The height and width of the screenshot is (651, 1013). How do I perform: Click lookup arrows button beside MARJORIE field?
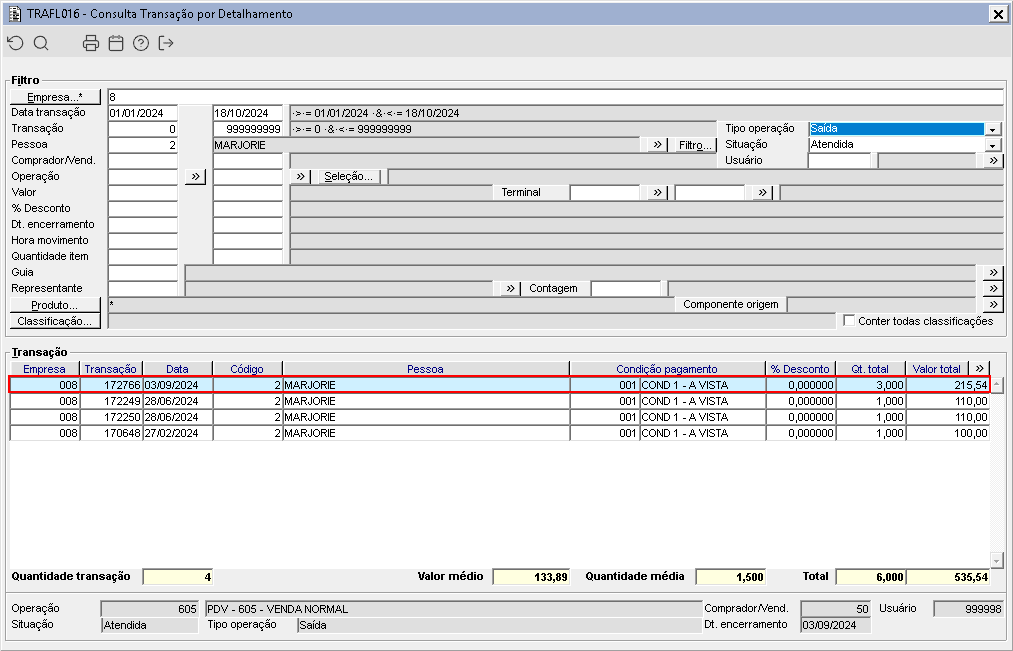pyautogui.click(x=657, y=145)
